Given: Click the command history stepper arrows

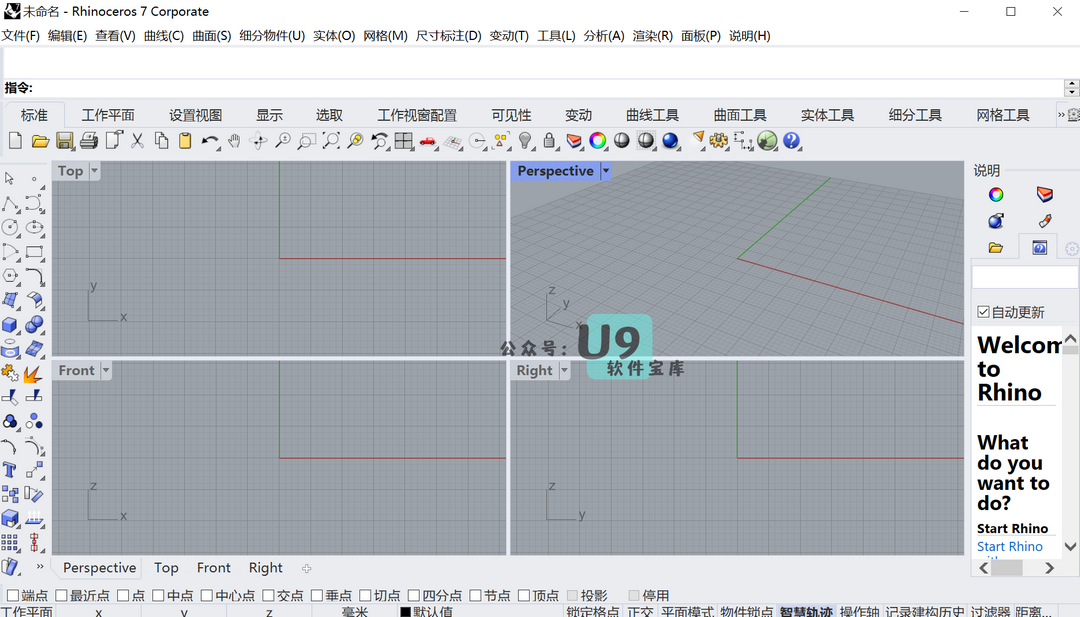Looking at the screenshot, I should point(1071,87).
